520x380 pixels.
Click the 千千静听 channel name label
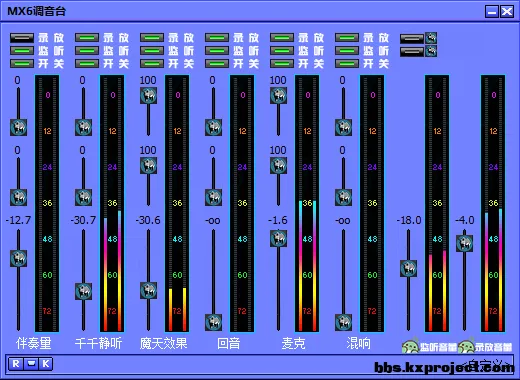98,343
